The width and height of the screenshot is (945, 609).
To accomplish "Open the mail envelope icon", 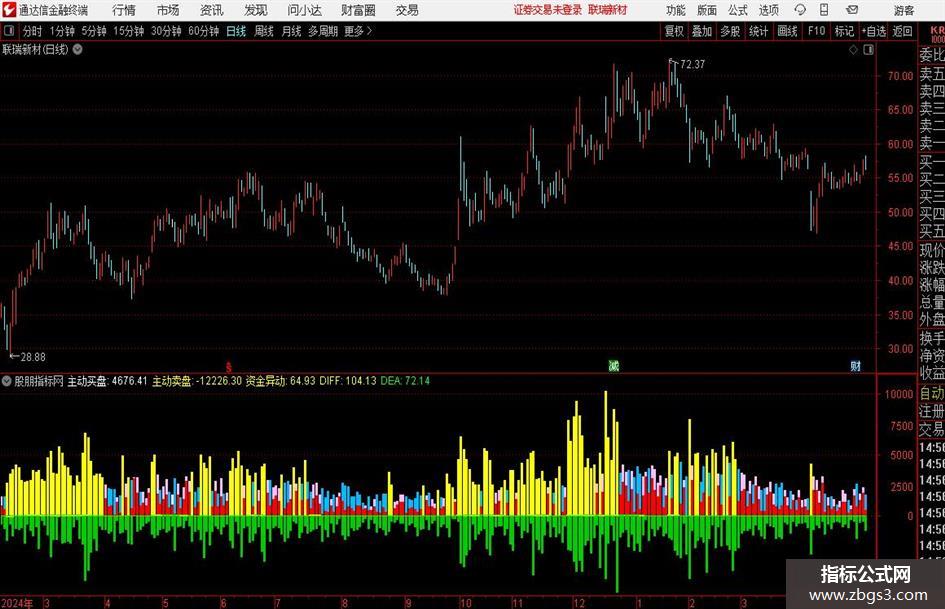I will [x=852, y=10].
